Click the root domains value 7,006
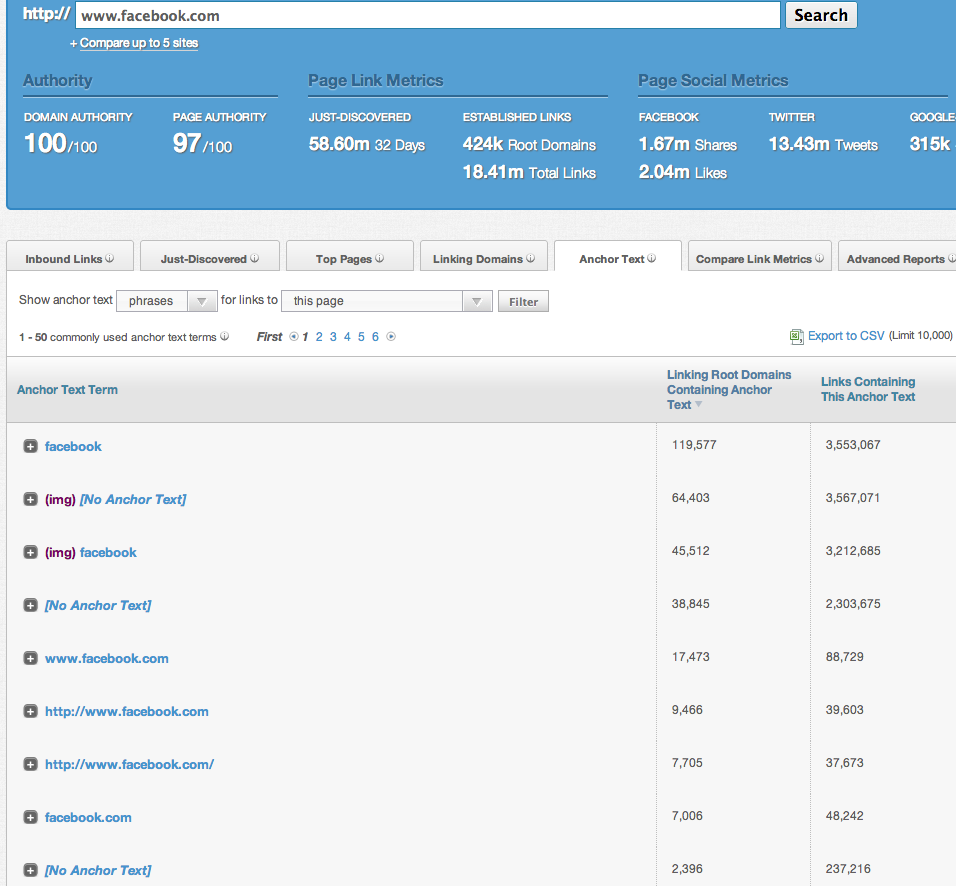 coord(687,816)
